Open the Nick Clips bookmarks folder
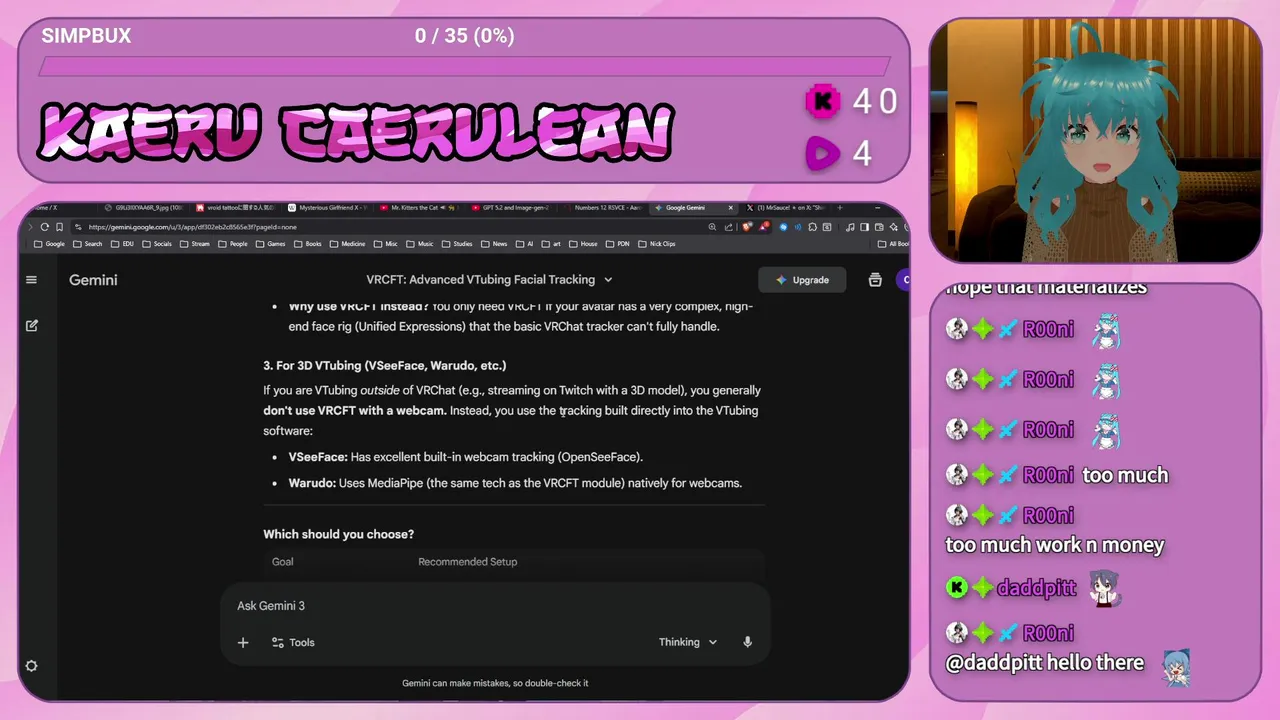 (657, 244)
